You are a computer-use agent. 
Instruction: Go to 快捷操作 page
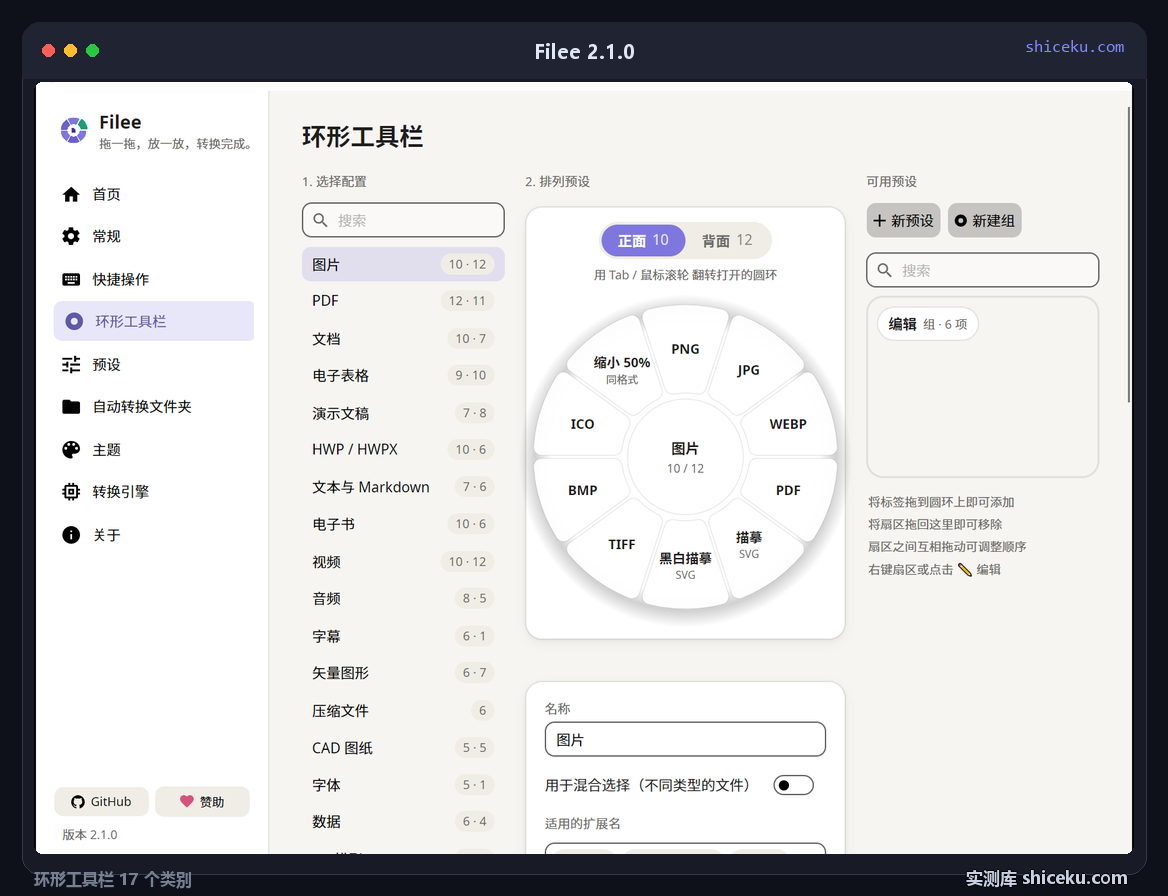pyautogui.click(x=154, y=279)
